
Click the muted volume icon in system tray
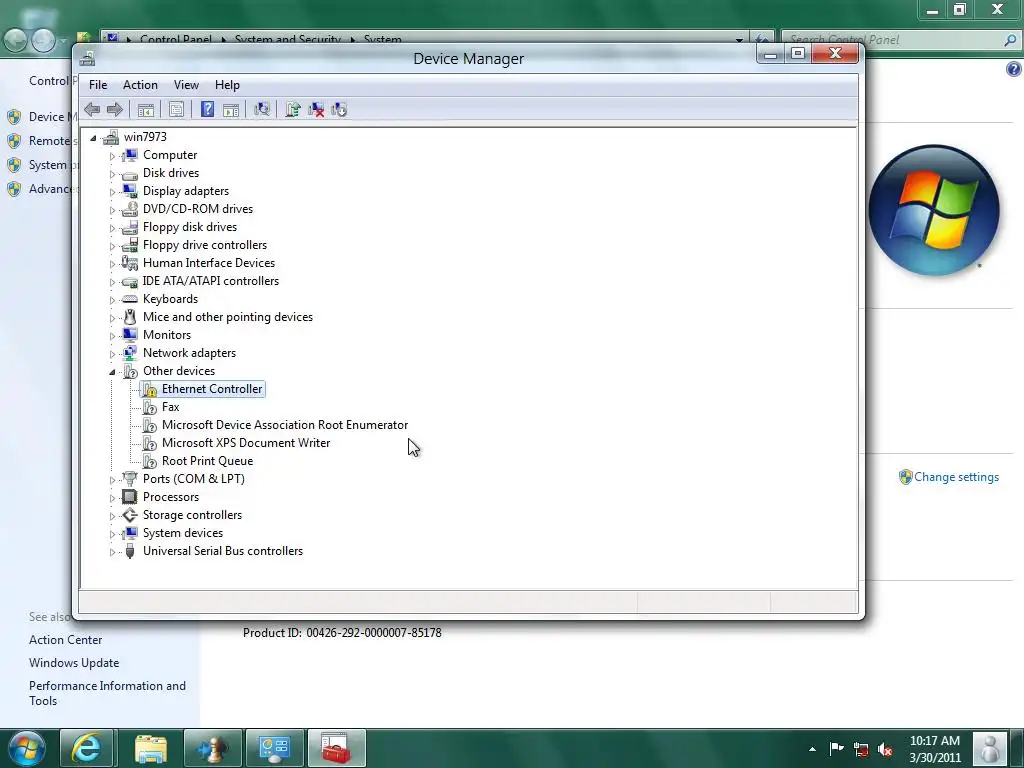(x=885, y=750)
